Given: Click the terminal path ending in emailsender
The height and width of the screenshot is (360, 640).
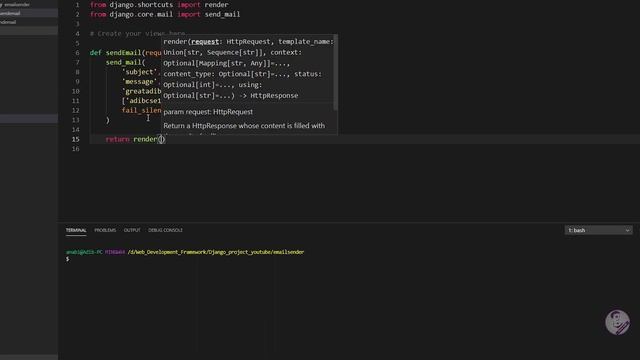Looking at the screenshot, I should (x=216, y=252).
